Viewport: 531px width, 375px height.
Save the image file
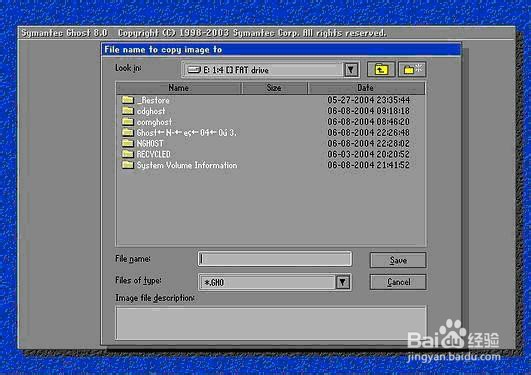[x=398, y=260]
